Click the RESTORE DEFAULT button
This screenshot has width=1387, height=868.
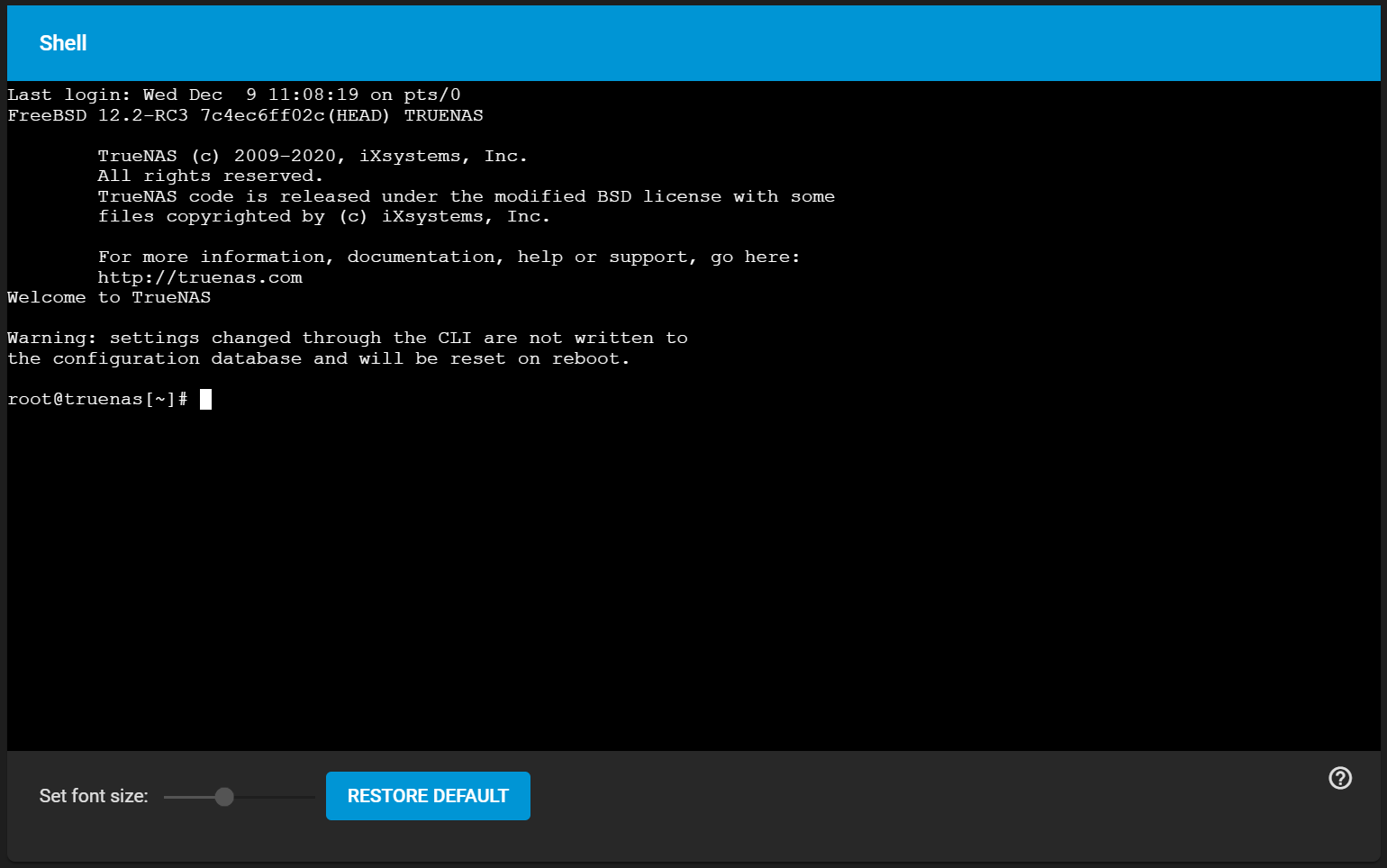pos(428,796)
